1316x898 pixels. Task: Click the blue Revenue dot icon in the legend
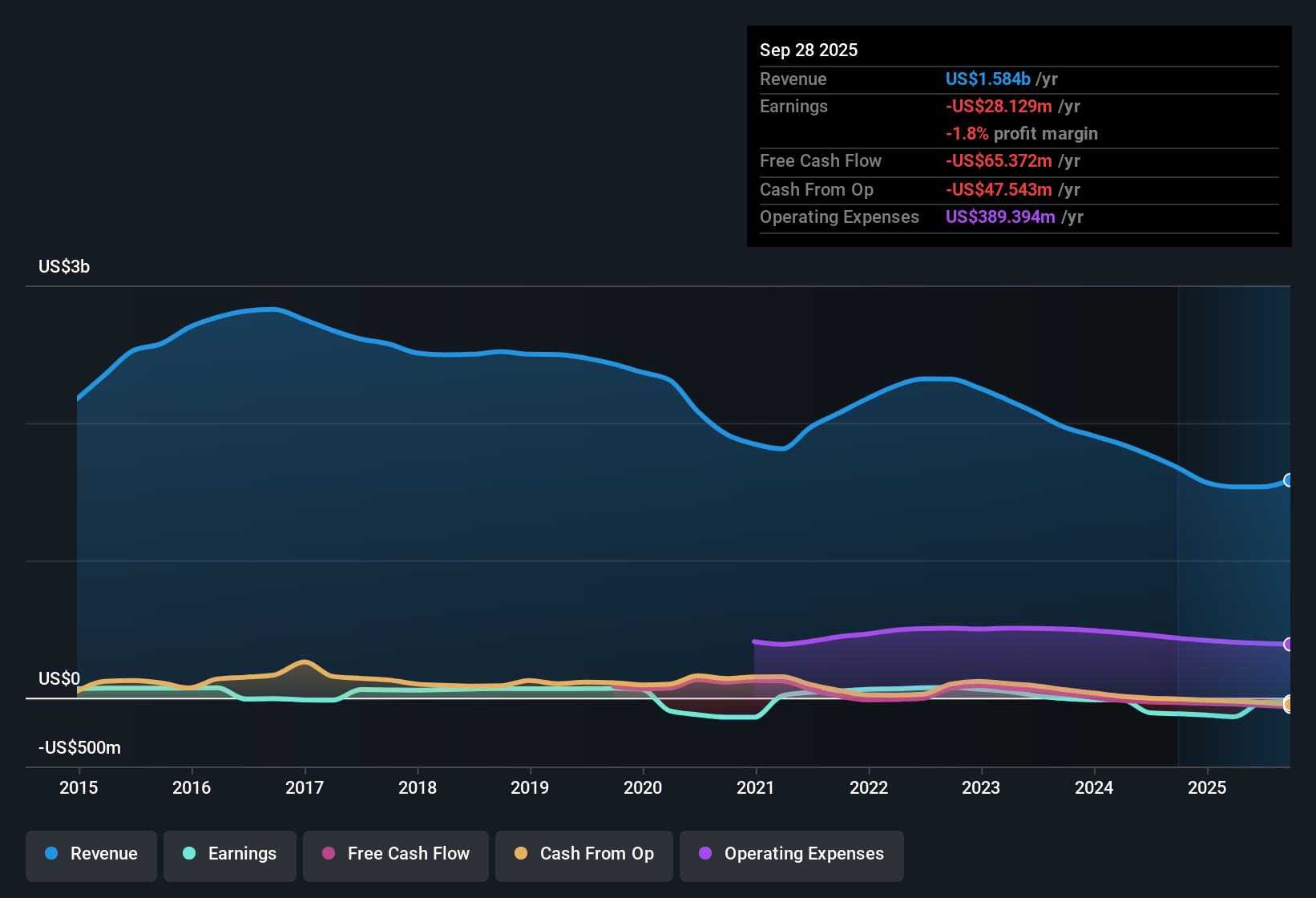pos(51,854)
